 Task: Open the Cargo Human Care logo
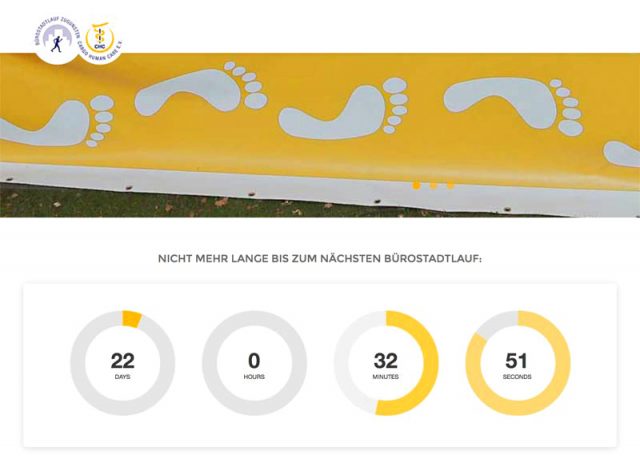[x=100, y=41]
